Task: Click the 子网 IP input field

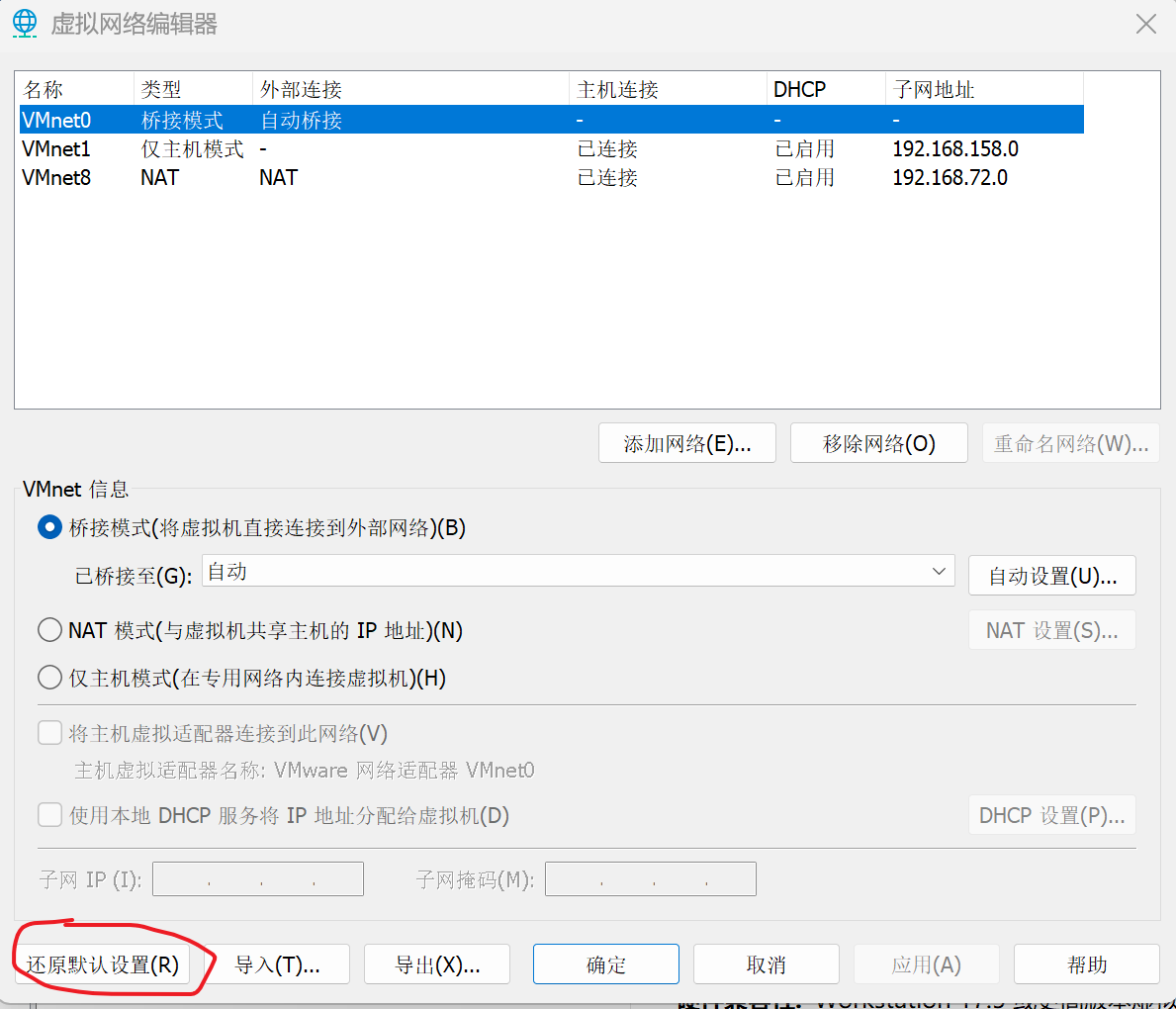Action: 258,879
